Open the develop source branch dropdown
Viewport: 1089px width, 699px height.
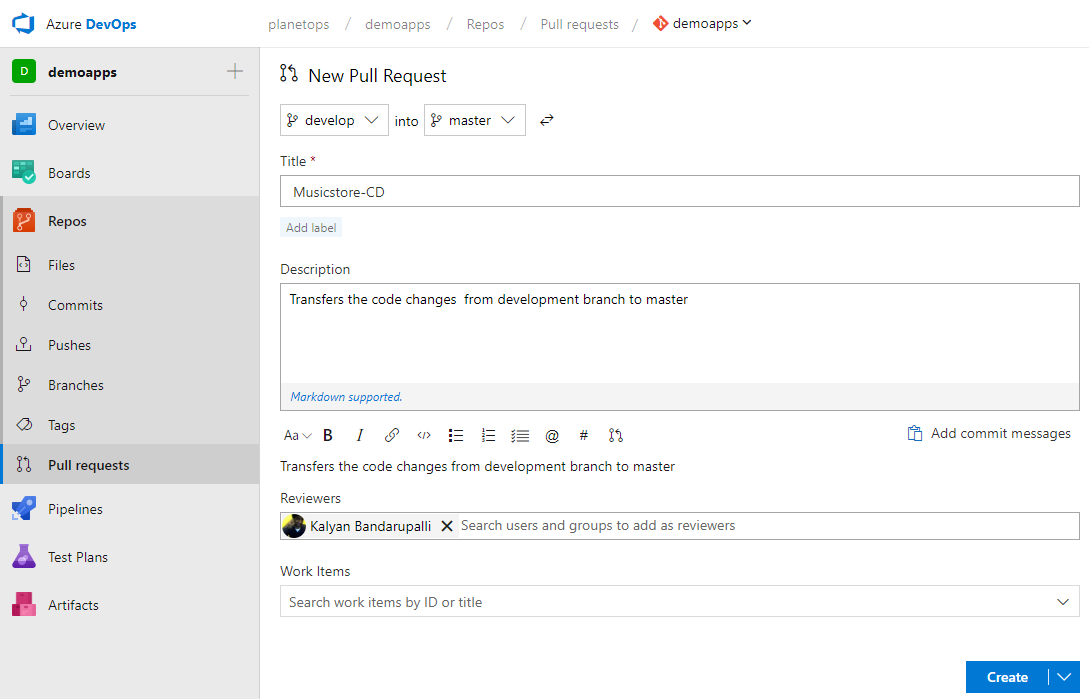(334, 120)
